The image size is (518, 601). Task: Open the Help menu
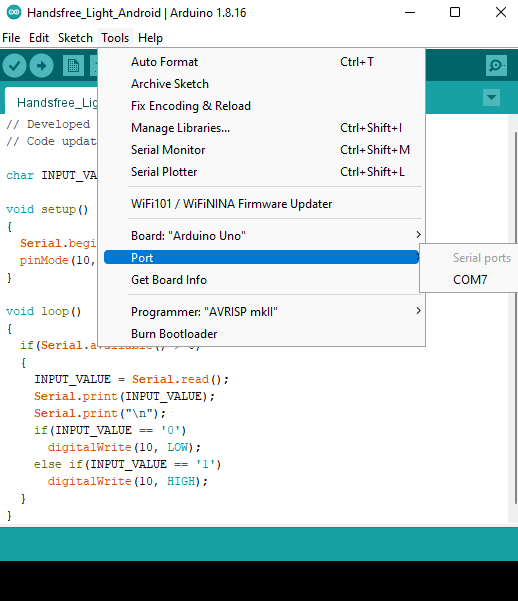150,38
